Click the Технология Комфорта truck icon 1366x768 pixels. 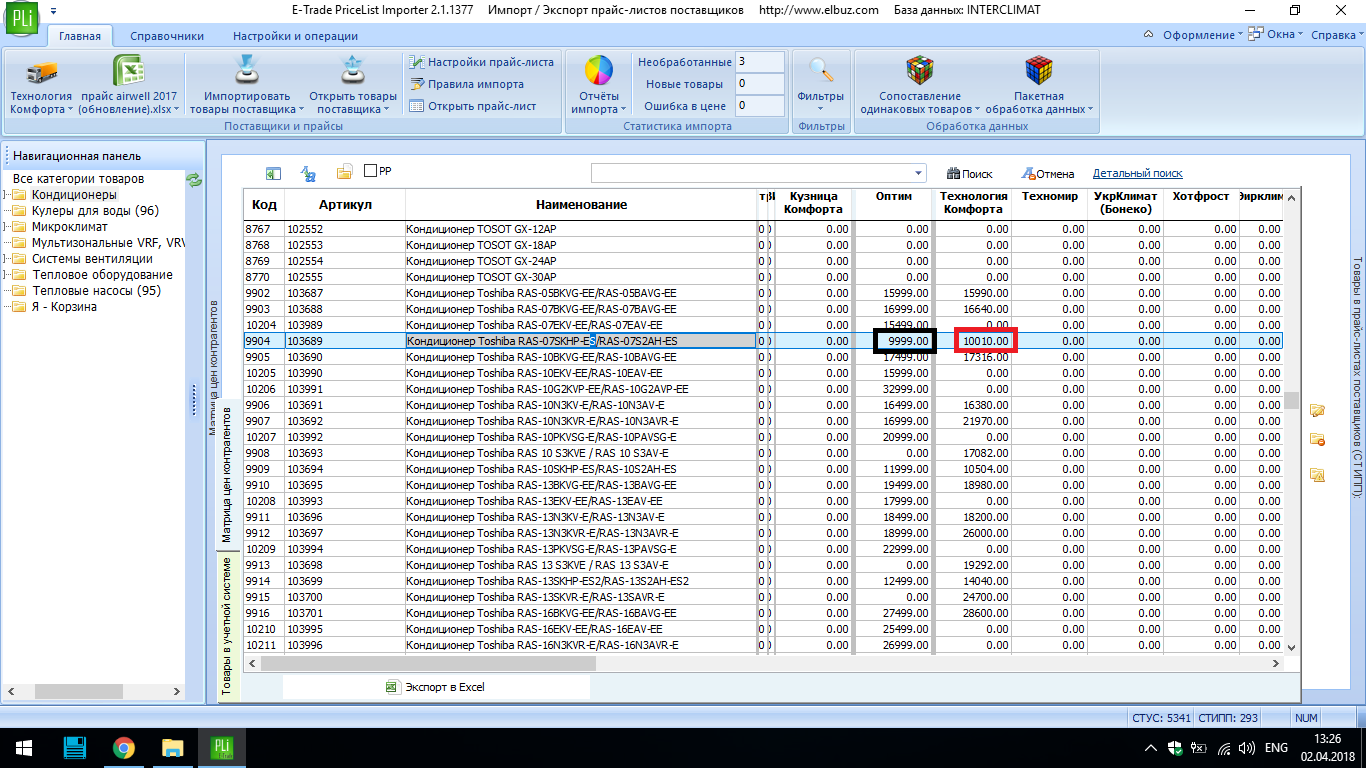coord(42,72)
